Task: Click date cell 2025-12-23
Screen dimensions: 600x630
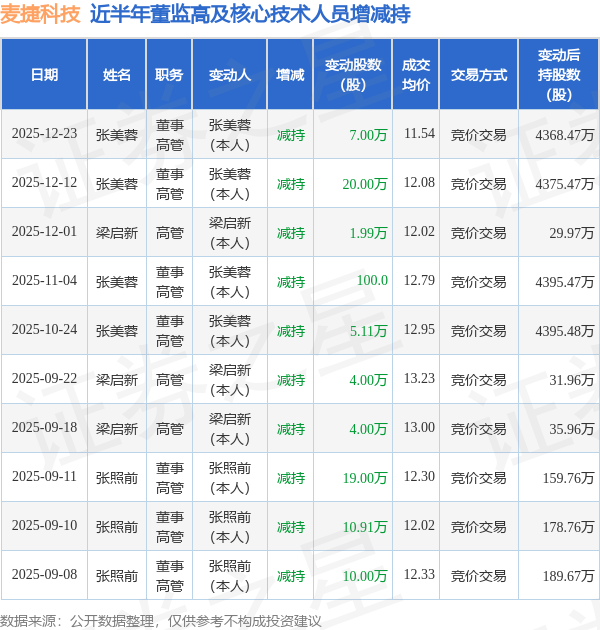Action: pyautogui.click(x=44, y=133)
